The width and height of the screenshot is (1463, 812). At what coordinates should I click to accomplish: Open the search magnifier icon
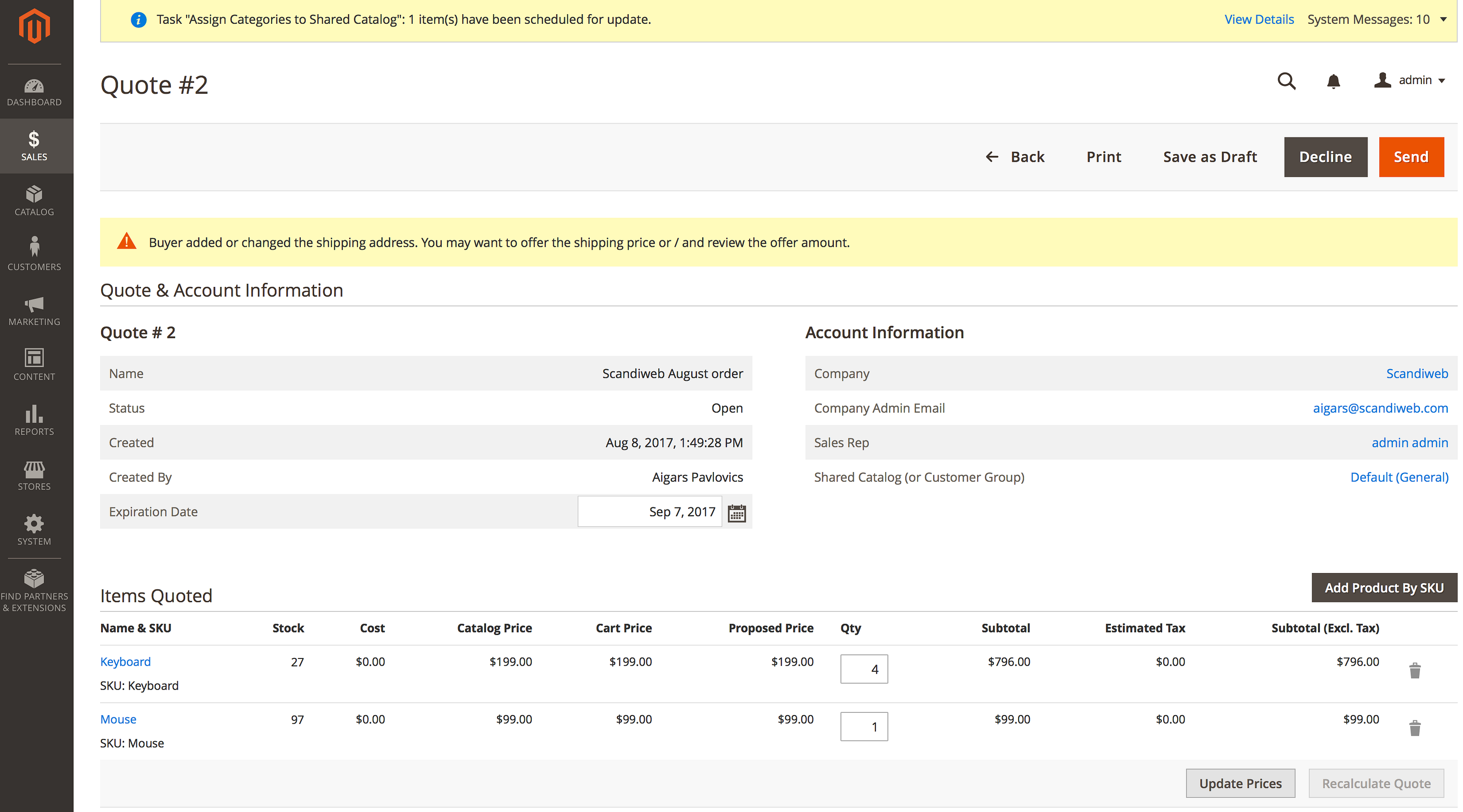point(1287,81)
